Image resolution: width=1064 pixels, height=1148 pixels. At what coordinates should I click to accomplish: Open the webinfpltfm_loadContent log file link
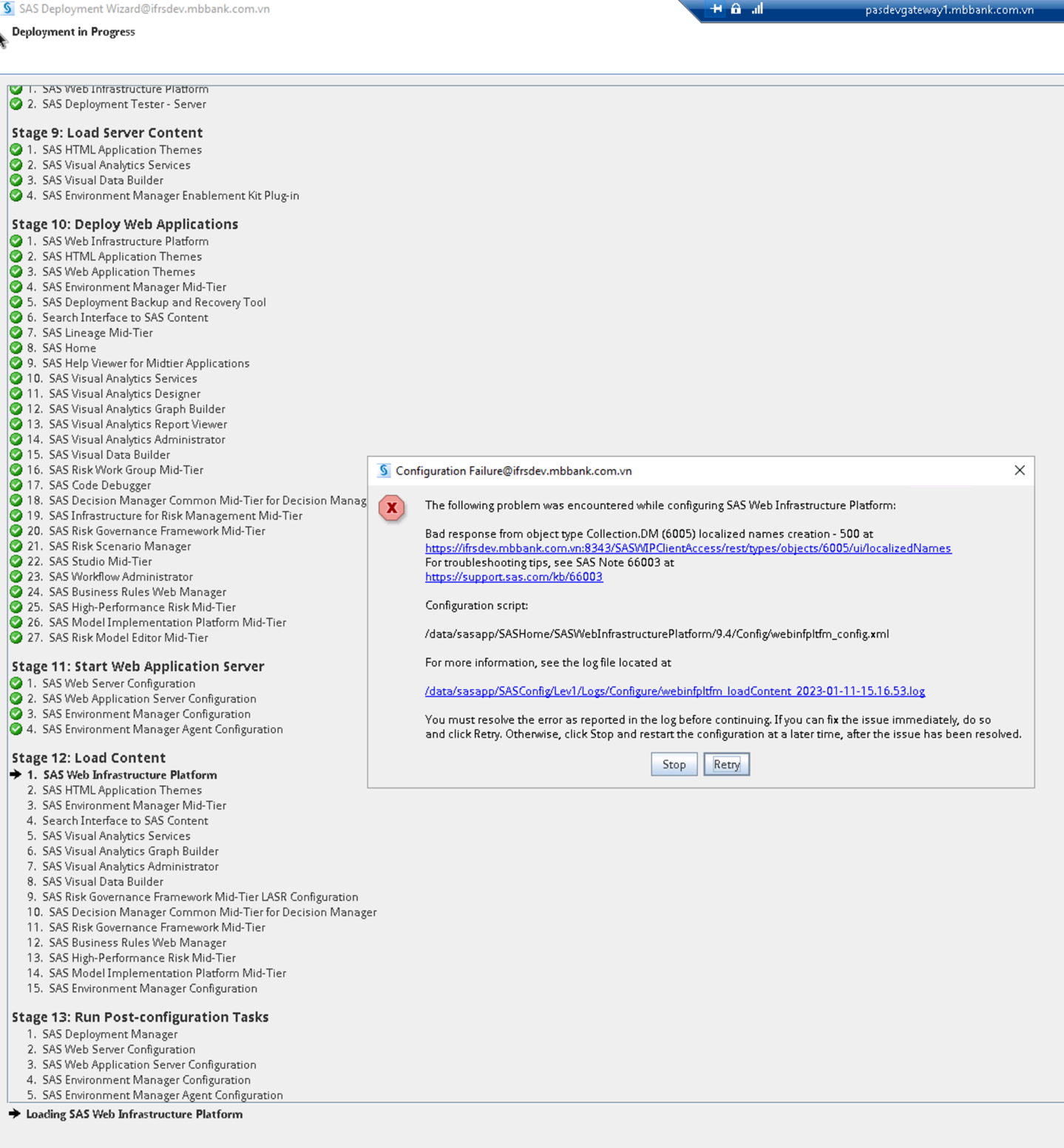click(x=675, y=691)
